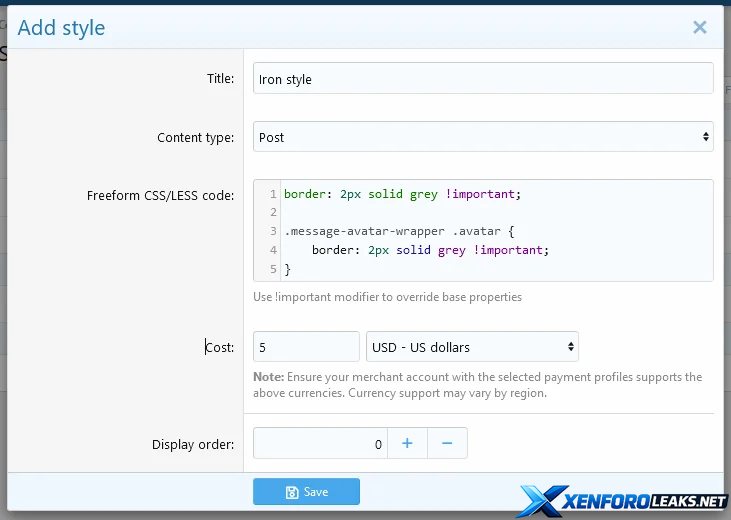Decrease display order with the minus icon
This screenshot has width=731, height=520.
pyautogui.click(x=447, y=443)
